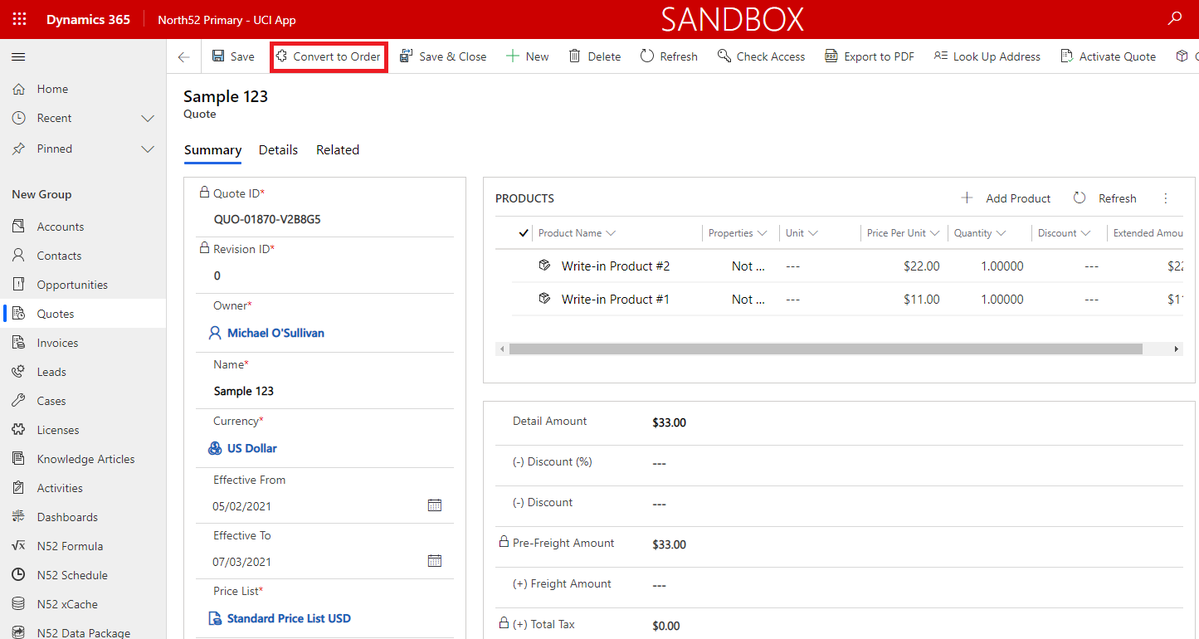Click the Effective From date 05/02/2021
This screenshot has width=1199, height=639.
242,506
